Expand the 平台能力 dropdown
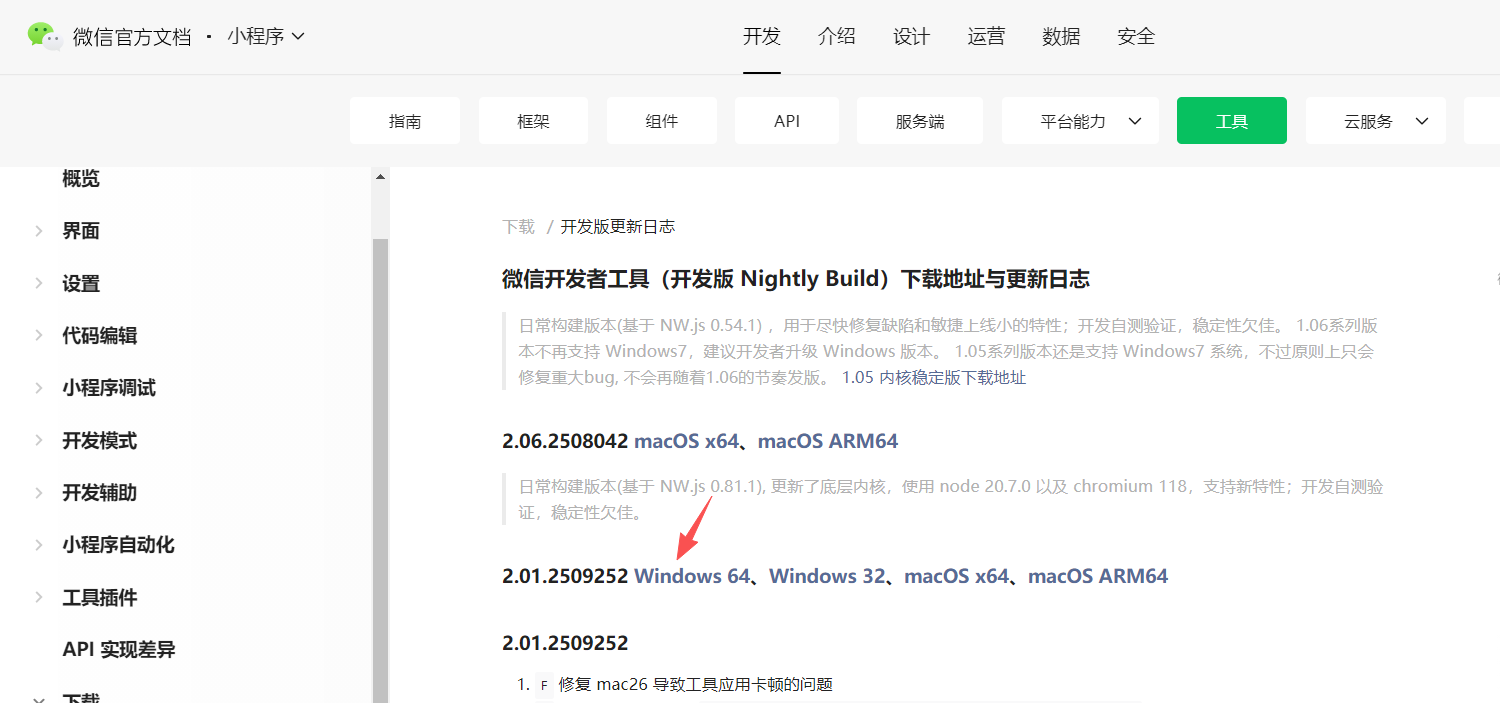The image size is (1500, 703). [x=1080, y=121]
